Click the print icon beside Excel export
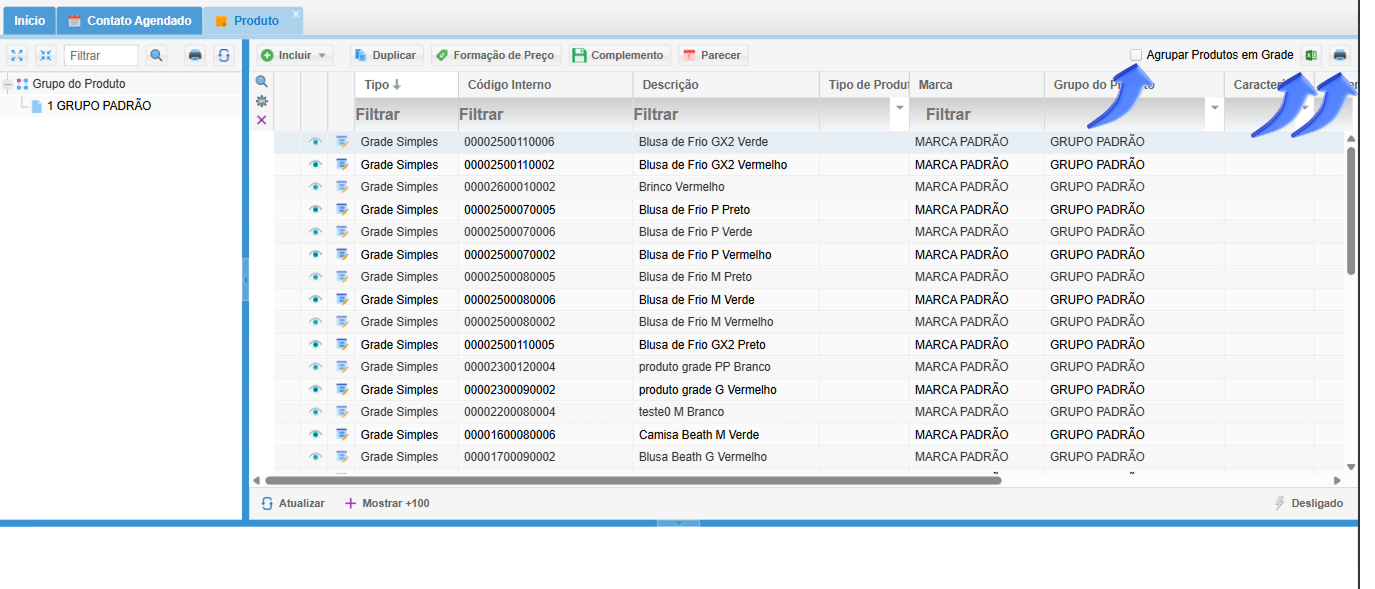Image resolution: width=1375 pixels, height=589 pixels. pyautogui.click(x=1340, y=55)
